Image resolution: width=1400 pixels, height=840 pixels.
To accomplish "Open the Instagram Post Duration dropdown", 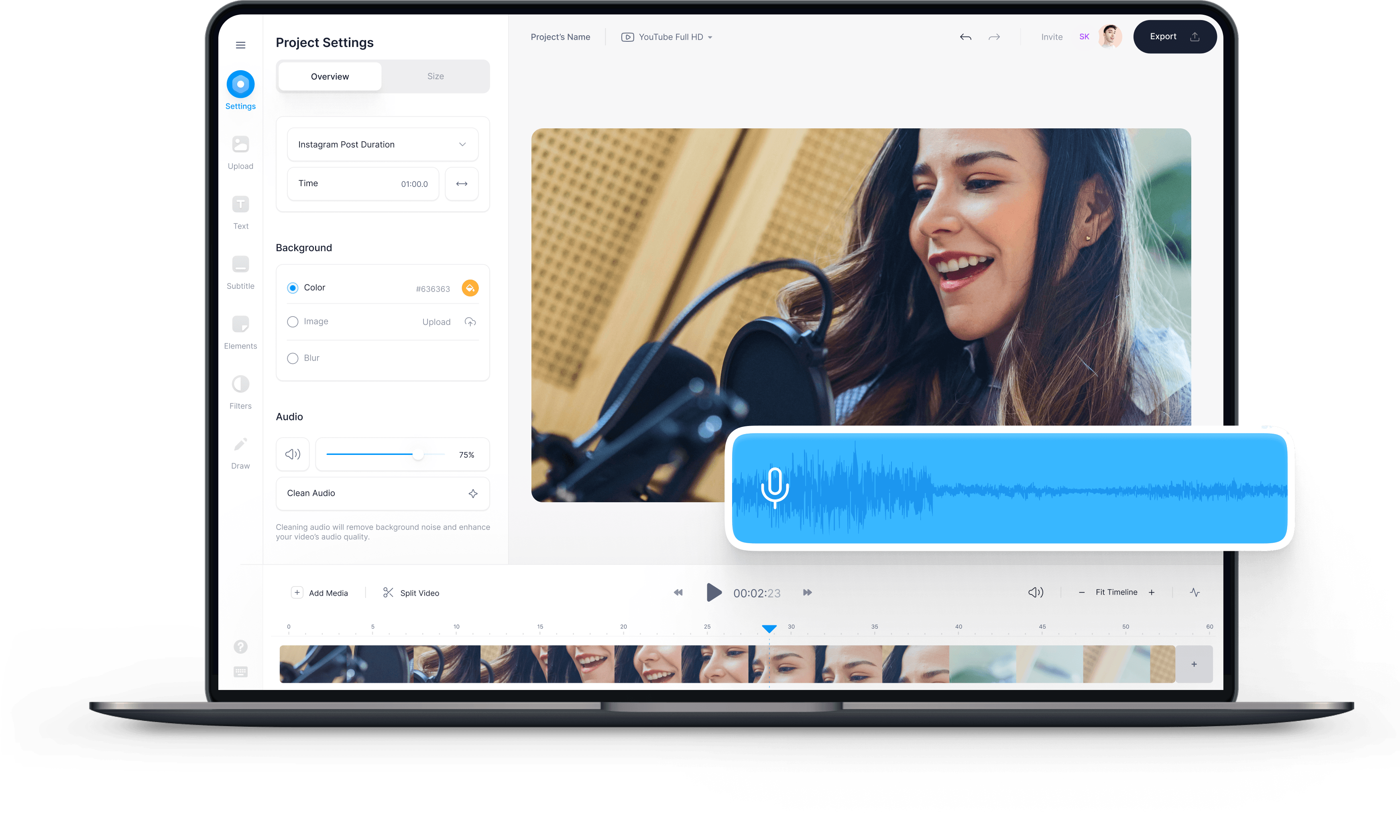I will (382, 144).
